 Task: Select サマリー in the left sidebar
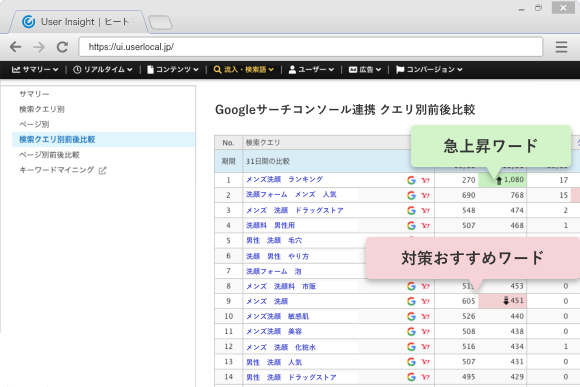coord(34,94)
